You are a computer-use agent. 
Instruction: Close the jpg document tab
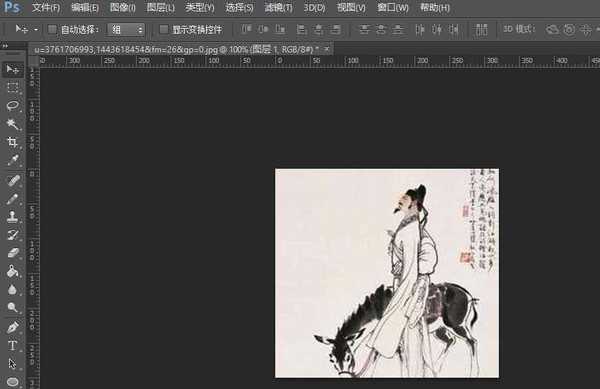327,49
